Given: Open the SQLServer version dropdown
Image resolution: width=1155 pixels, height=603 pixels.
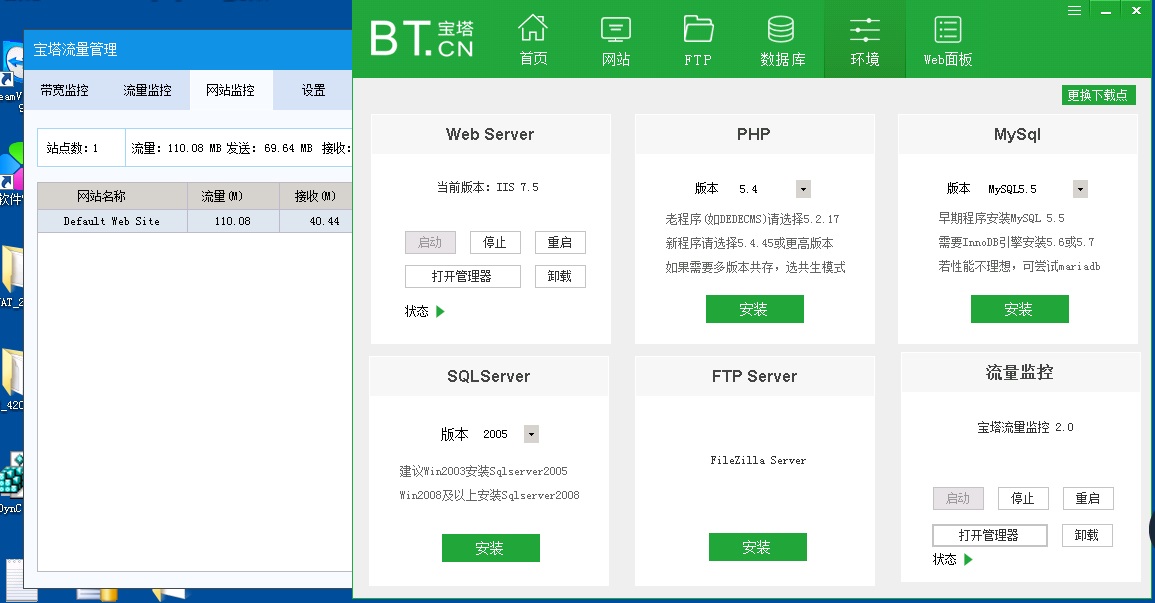Looking at the screenshot, I should click(531, 434).
